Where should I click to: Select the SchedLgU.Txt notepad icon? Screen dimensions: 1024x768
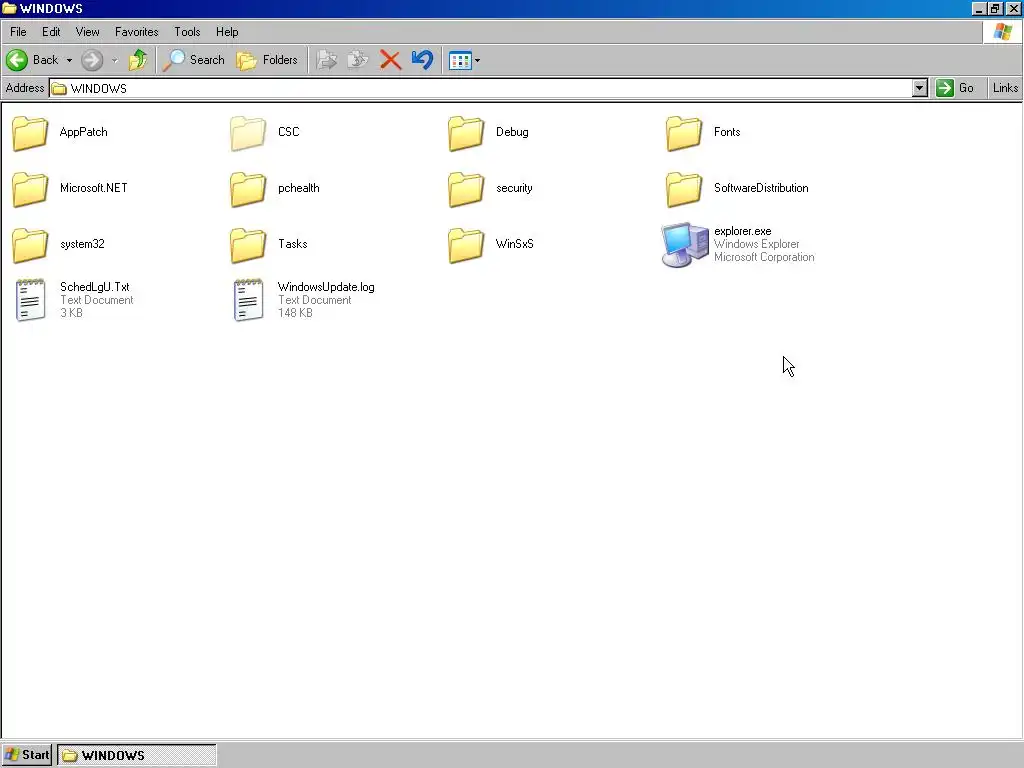tap(31, 300)
